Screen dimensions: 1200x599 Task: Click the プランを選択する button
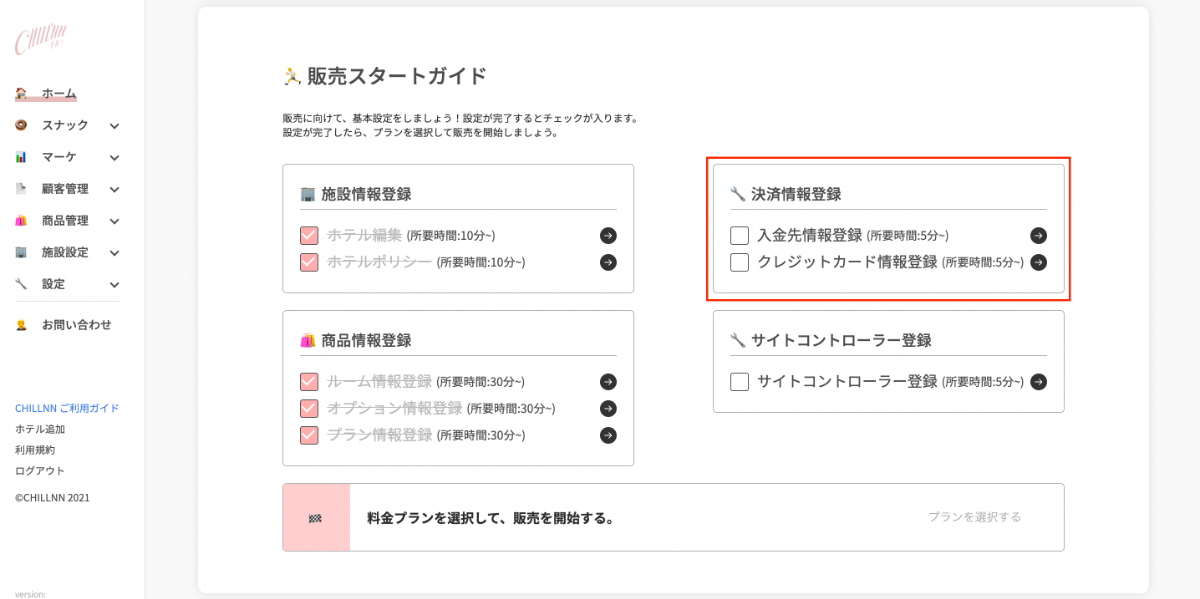coord(974,517)
